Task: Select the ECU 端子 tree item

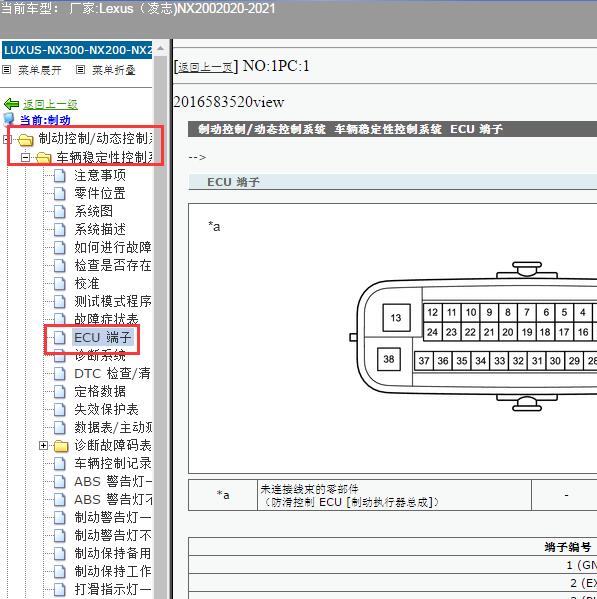Action: point(103,338)
